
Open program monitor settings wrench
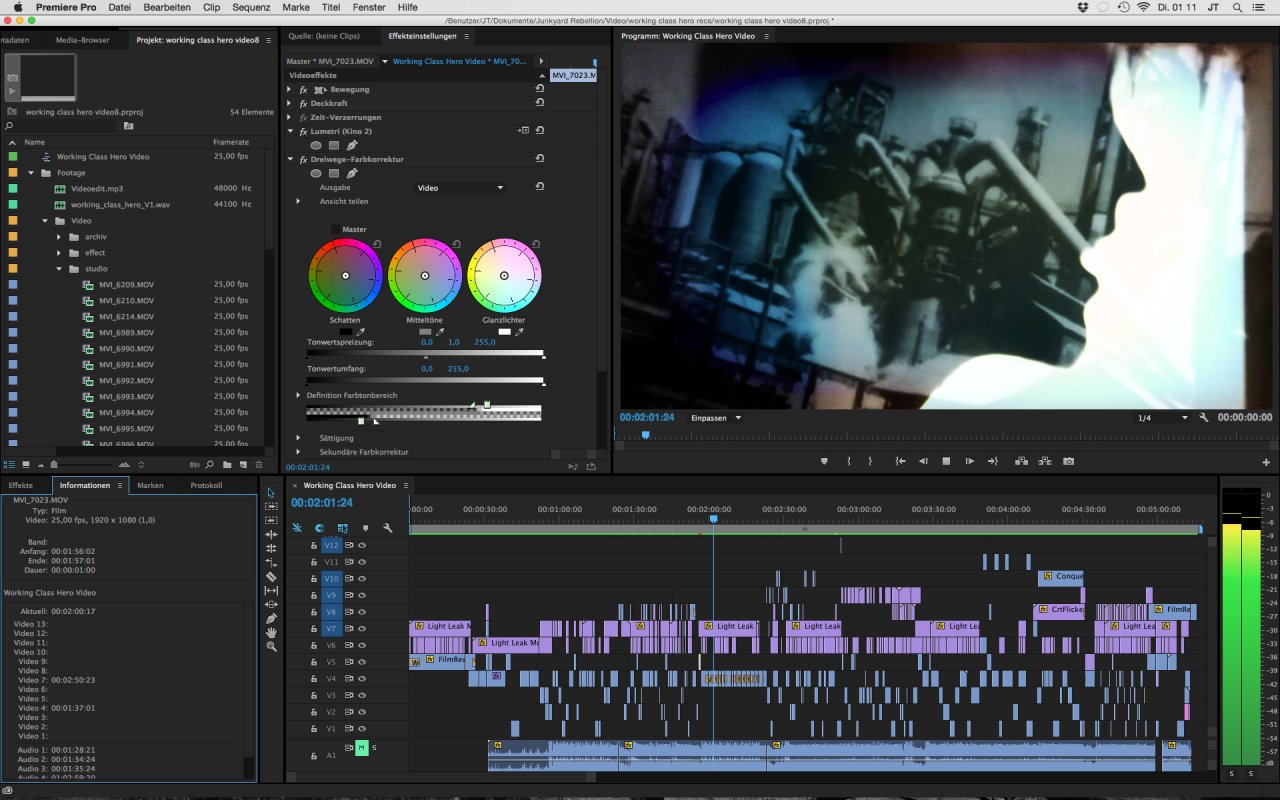[1204, 418]
